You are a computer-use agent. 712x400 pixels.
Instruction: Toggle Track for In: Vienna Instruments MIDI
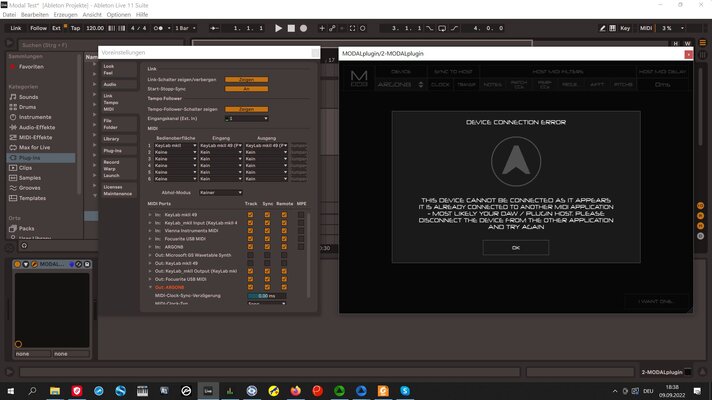pyautogui.click(x=250, y=231)
